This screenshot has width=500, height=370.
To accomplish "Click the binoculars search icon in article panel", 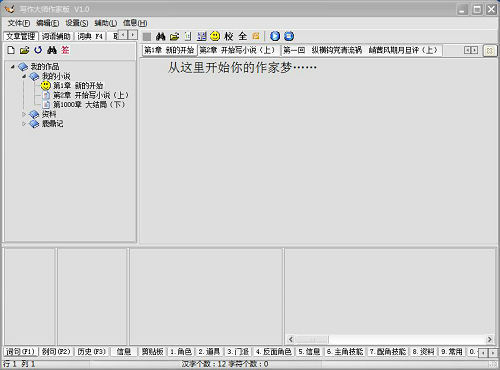I will point(52,50).
